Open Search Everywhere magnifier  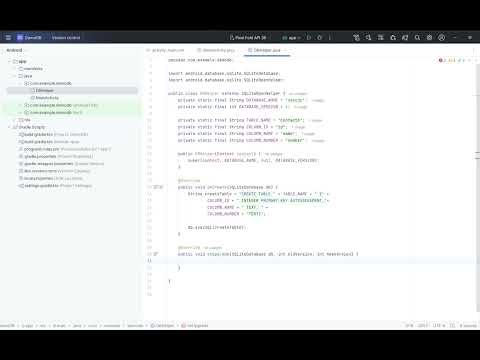click(417, 38)
